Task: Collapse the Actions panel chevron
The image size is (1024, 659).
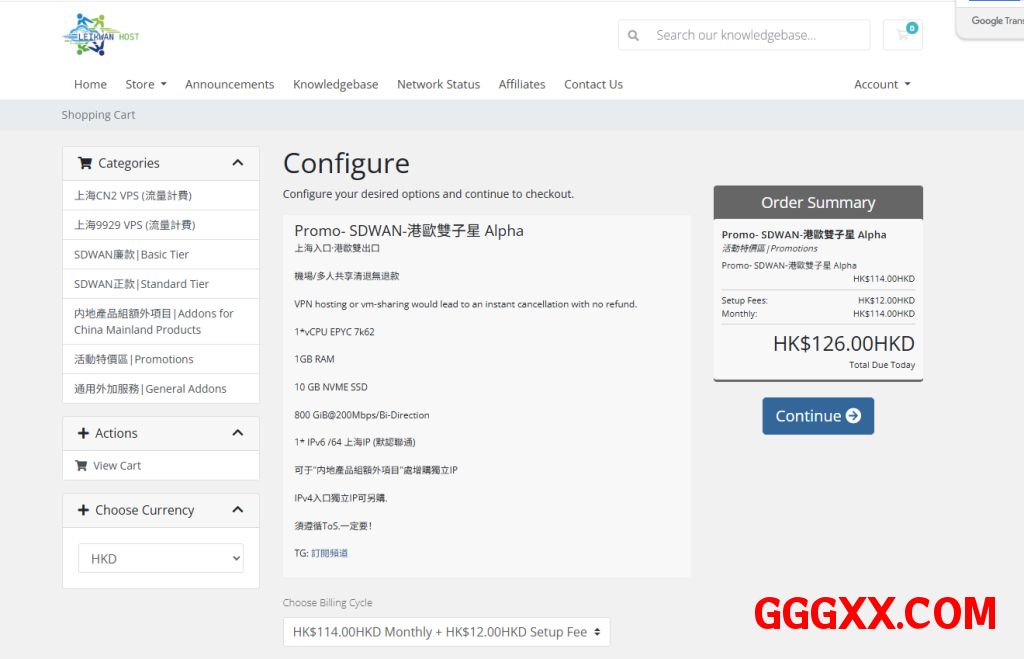Action: point(237,433)
